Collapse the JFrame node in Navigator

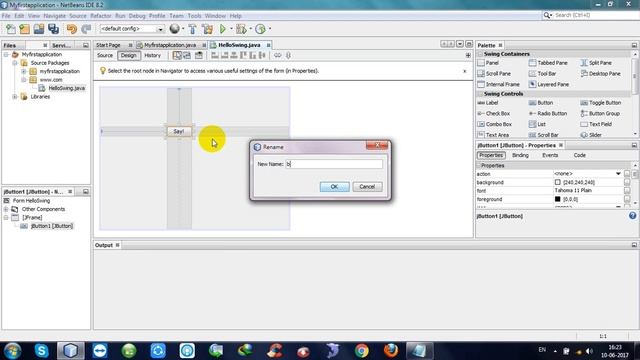[6, 218]
